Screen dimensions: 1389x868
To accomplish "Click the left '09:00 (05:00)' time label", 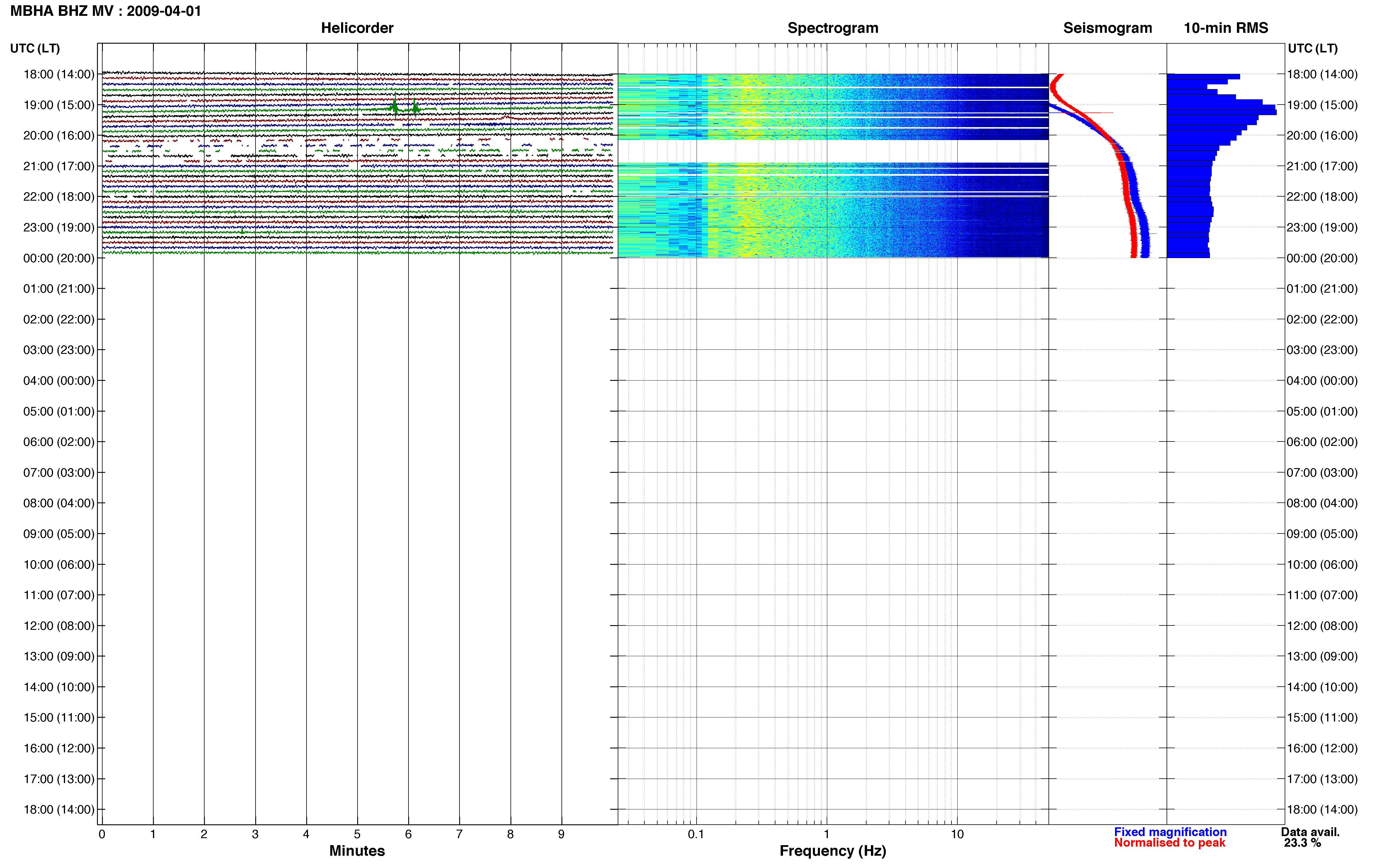I will coord(59,534).
